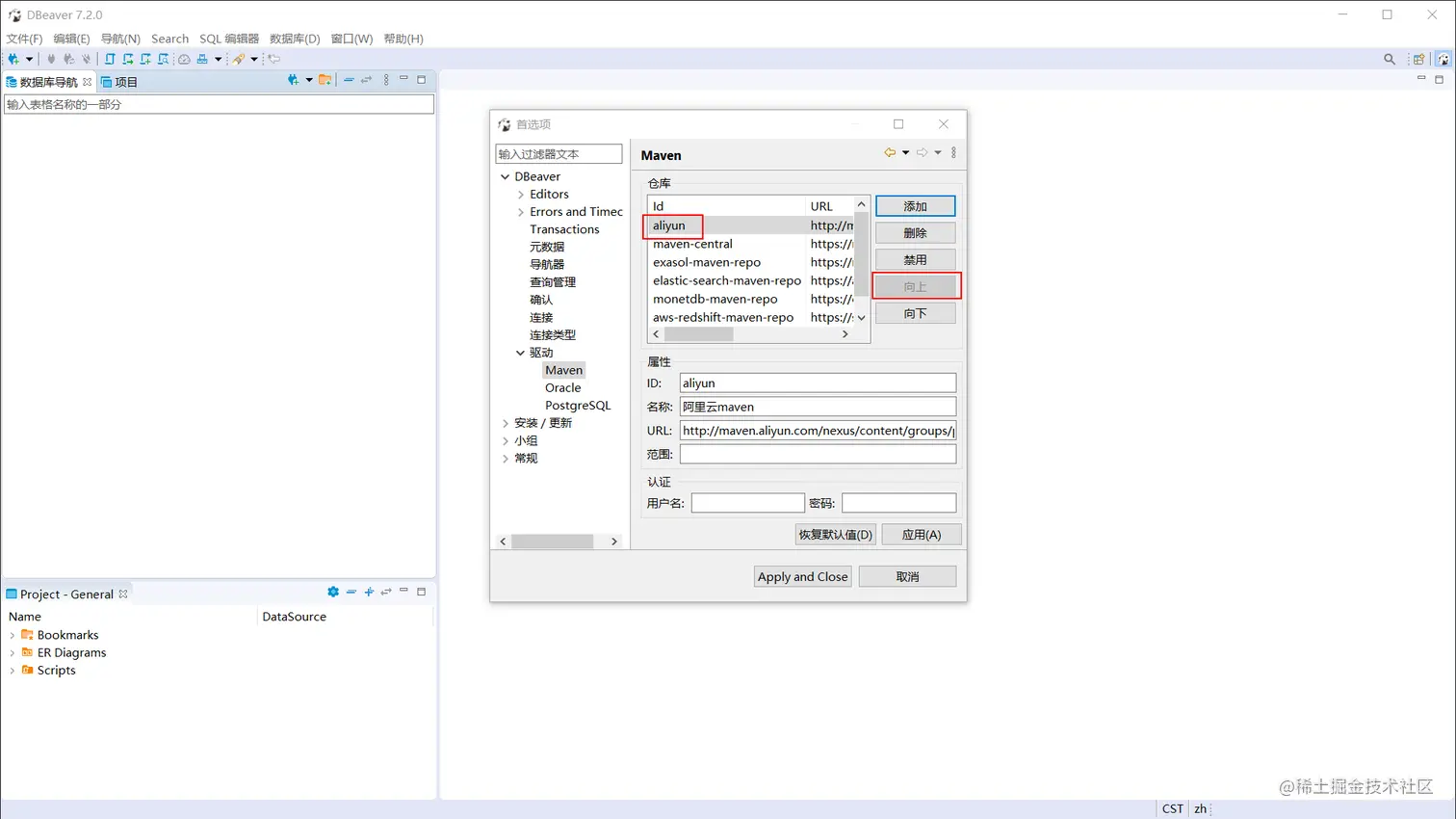Select the Project - General tab
1456x819 pixels.
(66, 594)
